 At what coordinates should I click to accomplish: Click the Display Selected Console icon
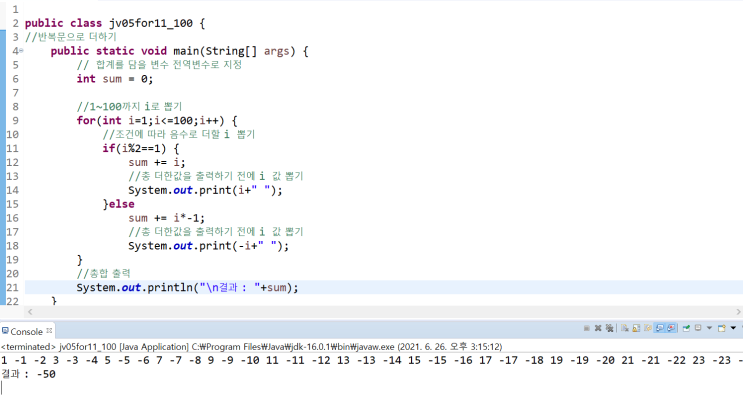coord(698,328)
